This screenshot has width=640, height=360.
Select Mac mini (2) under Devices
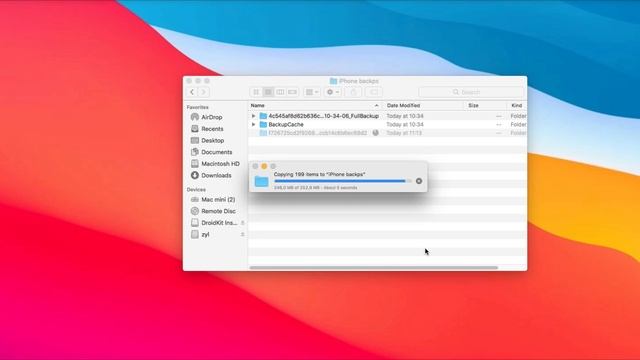218,200
